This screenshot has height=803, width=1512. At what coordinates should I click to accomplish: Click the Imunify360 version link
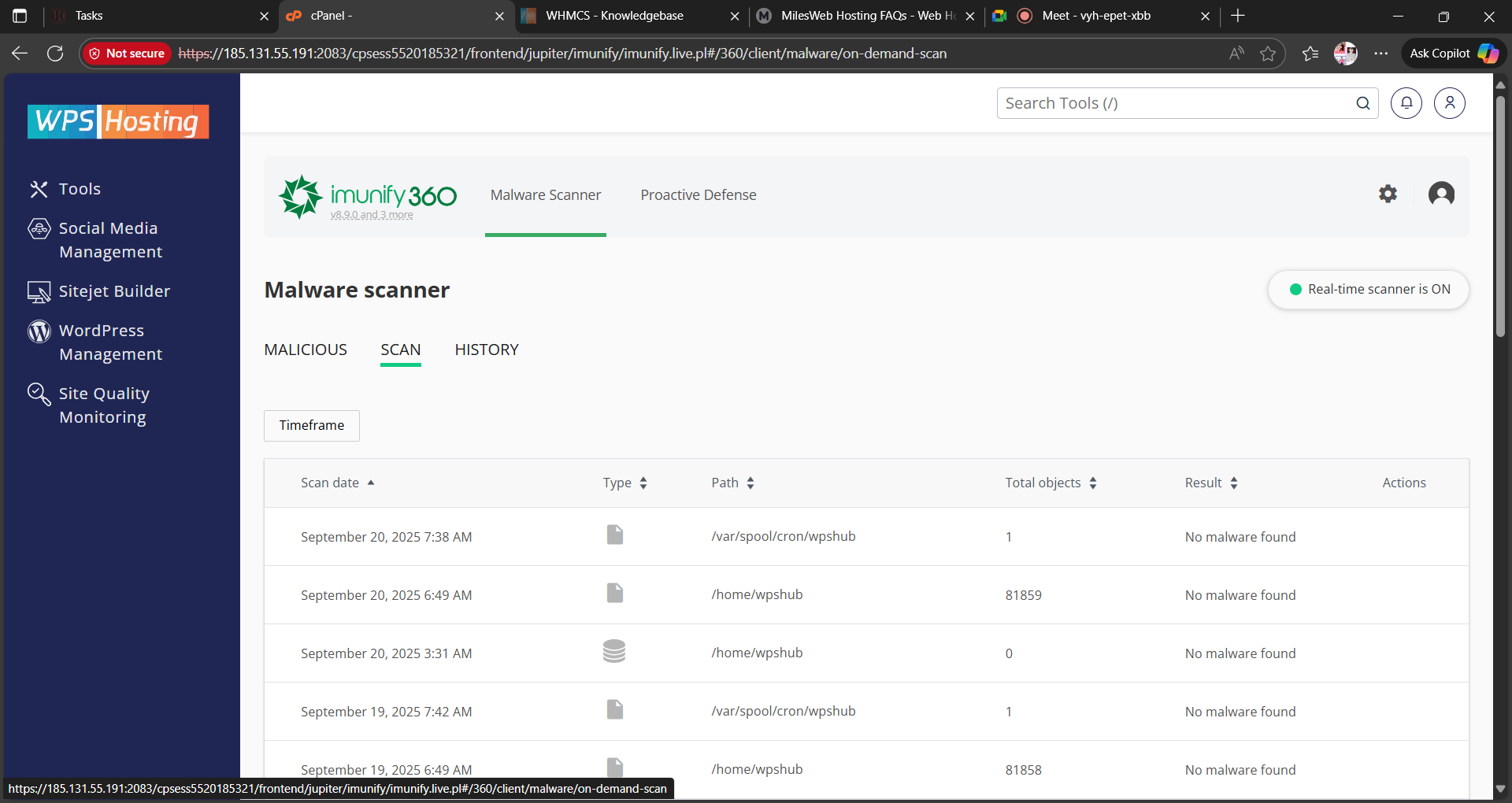[x=371, y=215]
